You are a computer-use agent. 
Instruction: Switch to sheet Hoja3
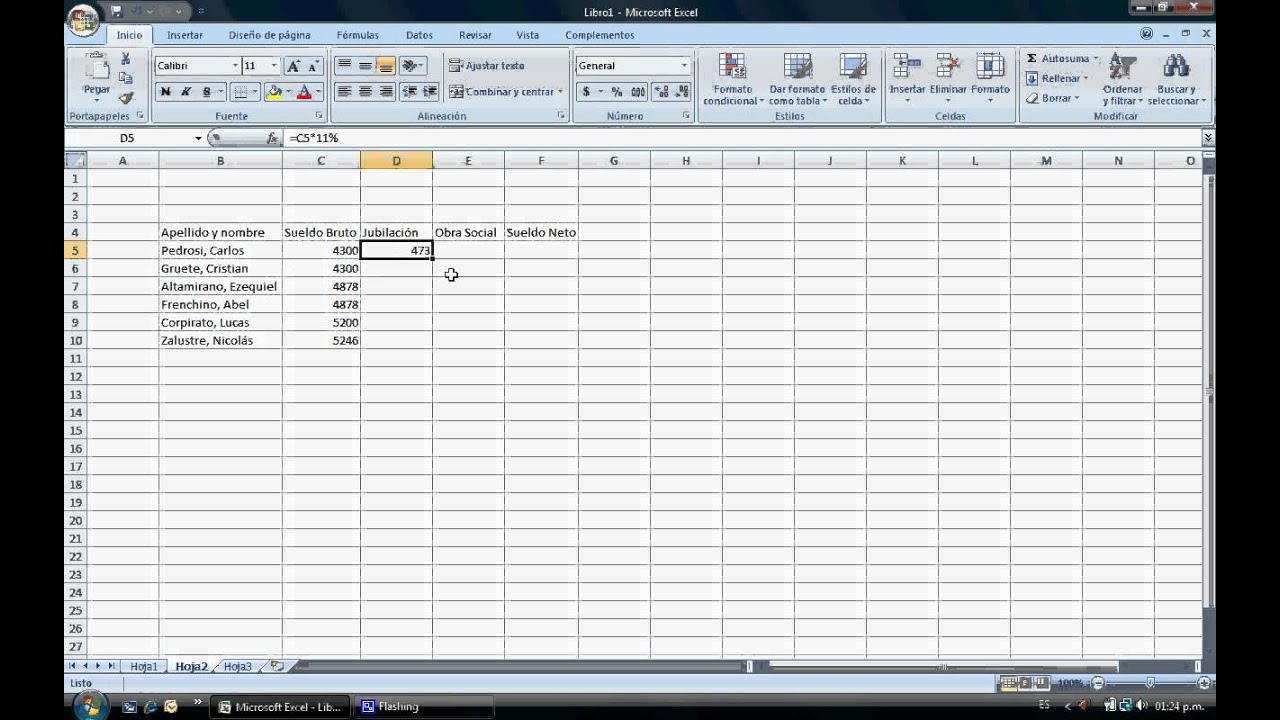tap(238, 666)
